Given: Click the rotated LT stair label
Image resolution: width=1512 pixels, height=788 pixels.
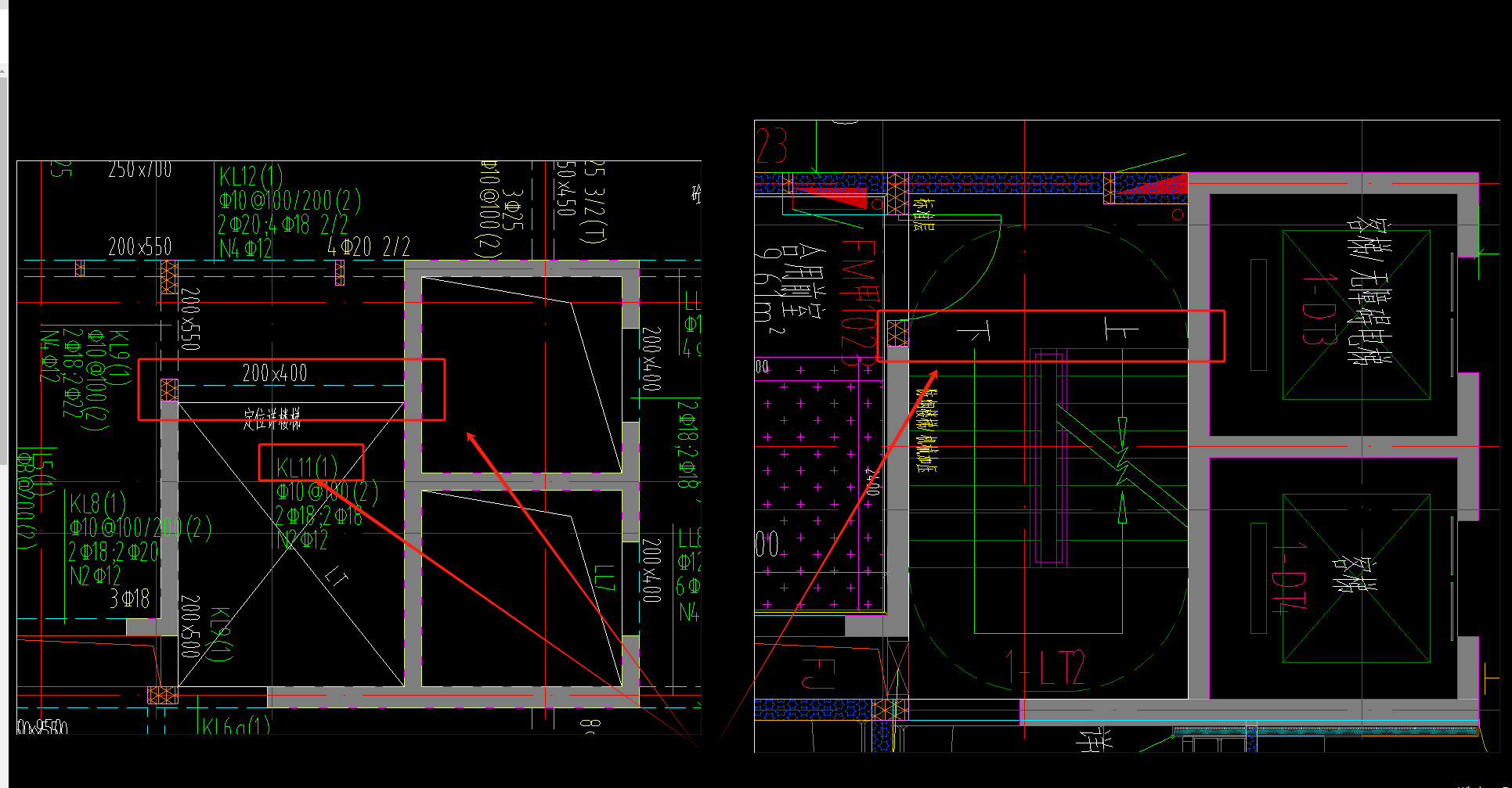Looking at the screenshot, I should (x=336, y=578).
